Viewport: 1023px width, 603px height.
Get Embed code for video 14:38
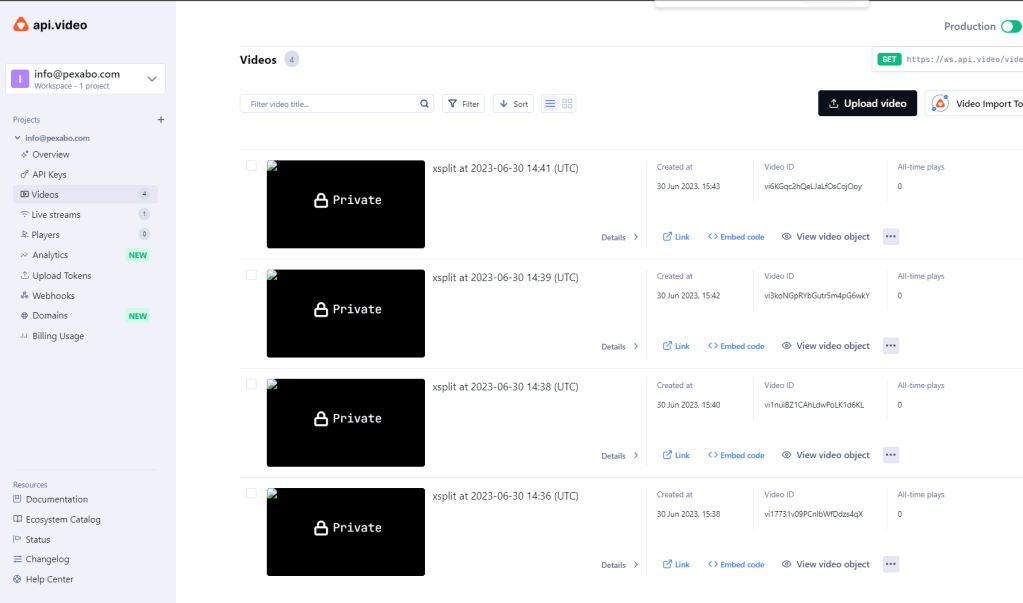(736, 455)
